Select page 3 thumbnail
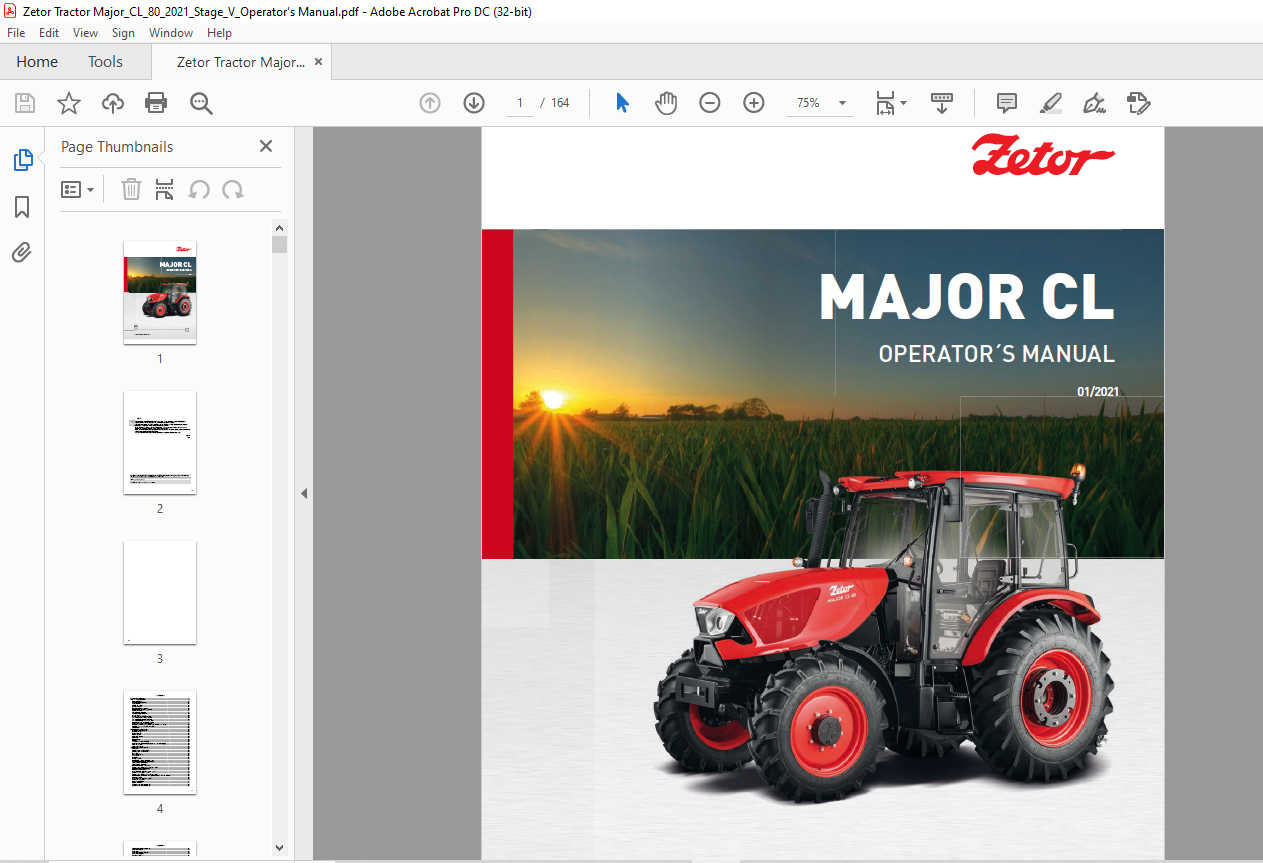The height and width of the screenshot is (863, 1263). (x=160, y=592)
